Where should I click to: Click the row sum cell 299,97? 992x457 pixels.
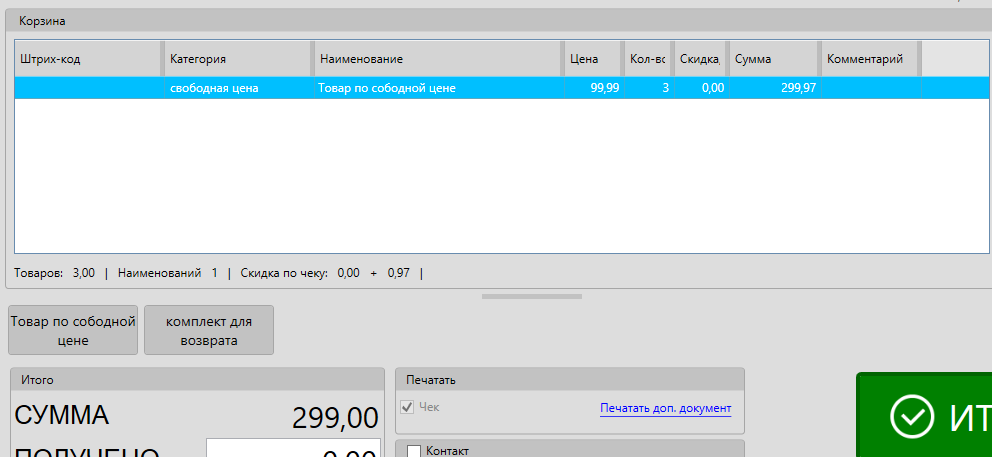tap(773, 88)
